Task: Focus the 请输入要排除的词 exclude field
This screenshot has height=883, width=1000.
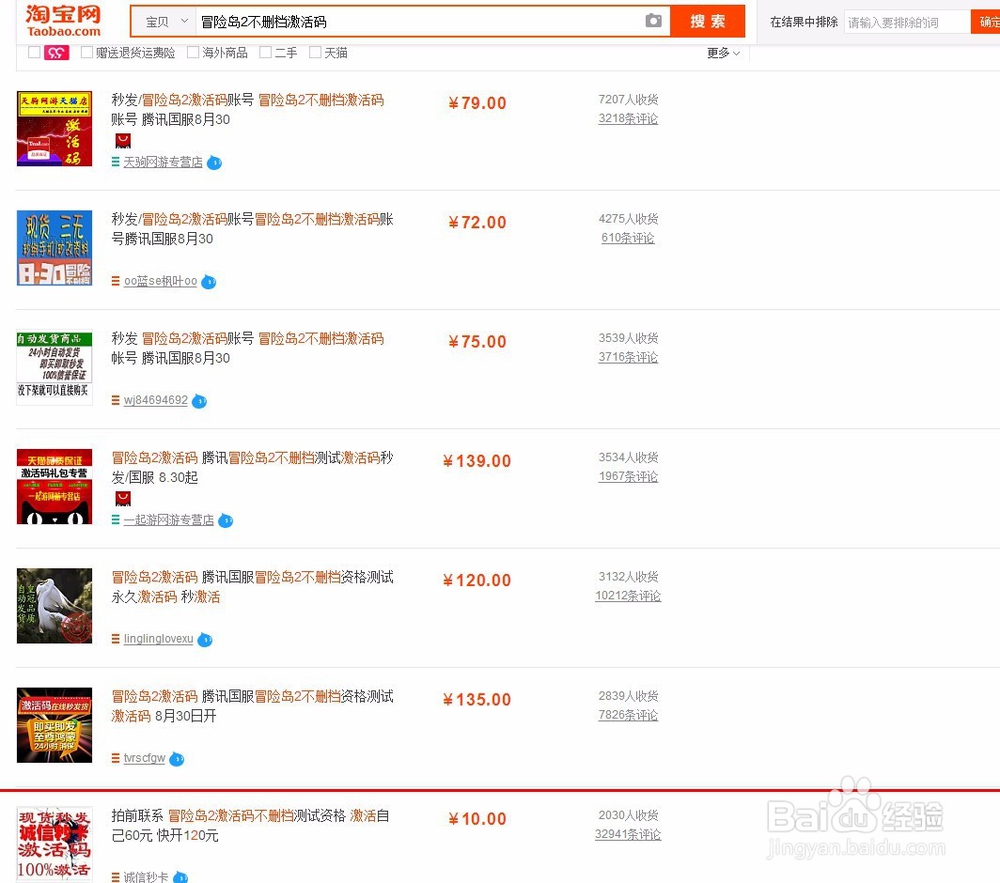Action: 907,22
